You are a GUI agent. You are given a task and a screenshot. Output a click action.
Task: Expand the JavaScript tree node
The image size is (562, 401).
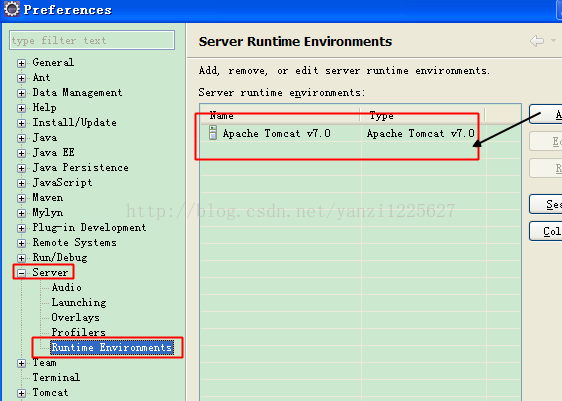coord(22,183)
